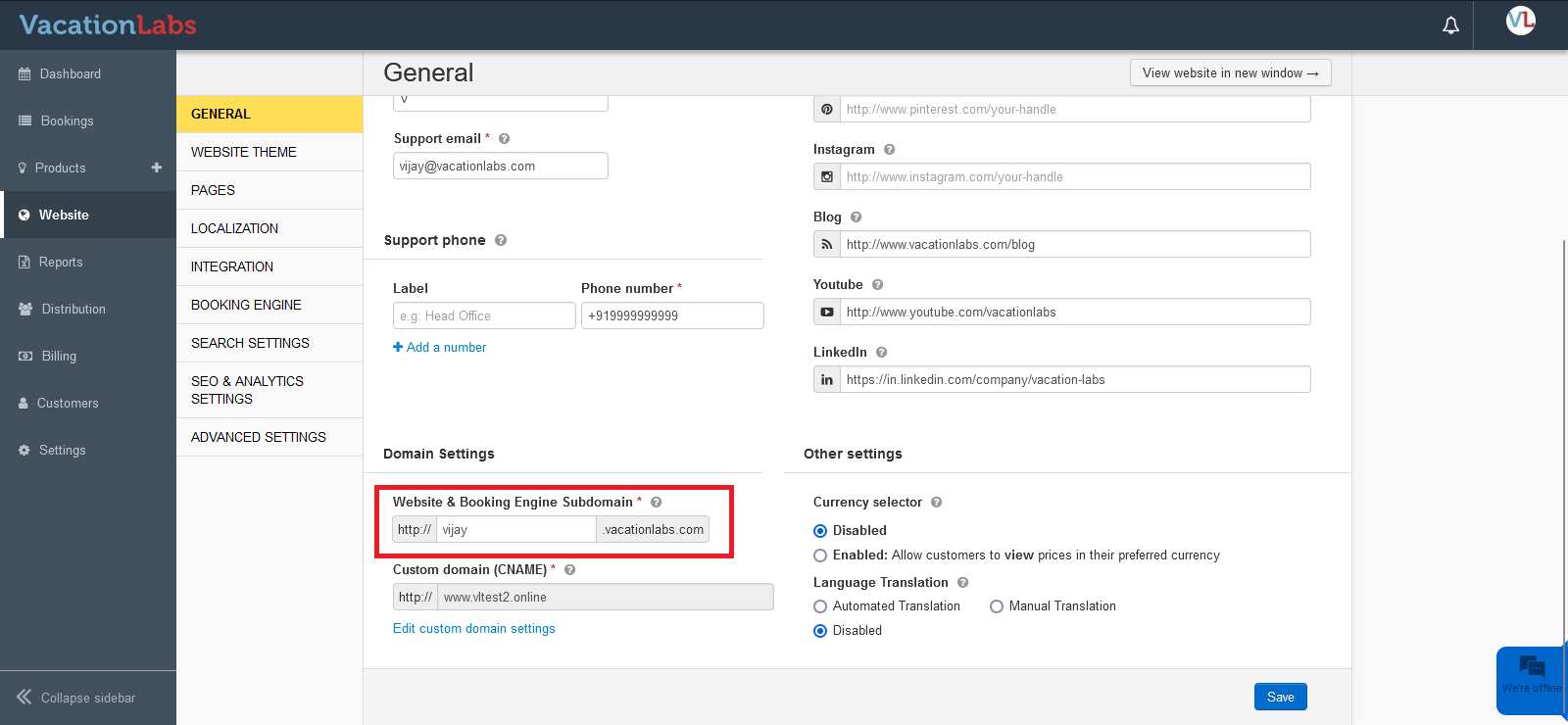The image size is (1568, 725).
Task: Collapse the sidebar
Action: [x=76, y=698]
